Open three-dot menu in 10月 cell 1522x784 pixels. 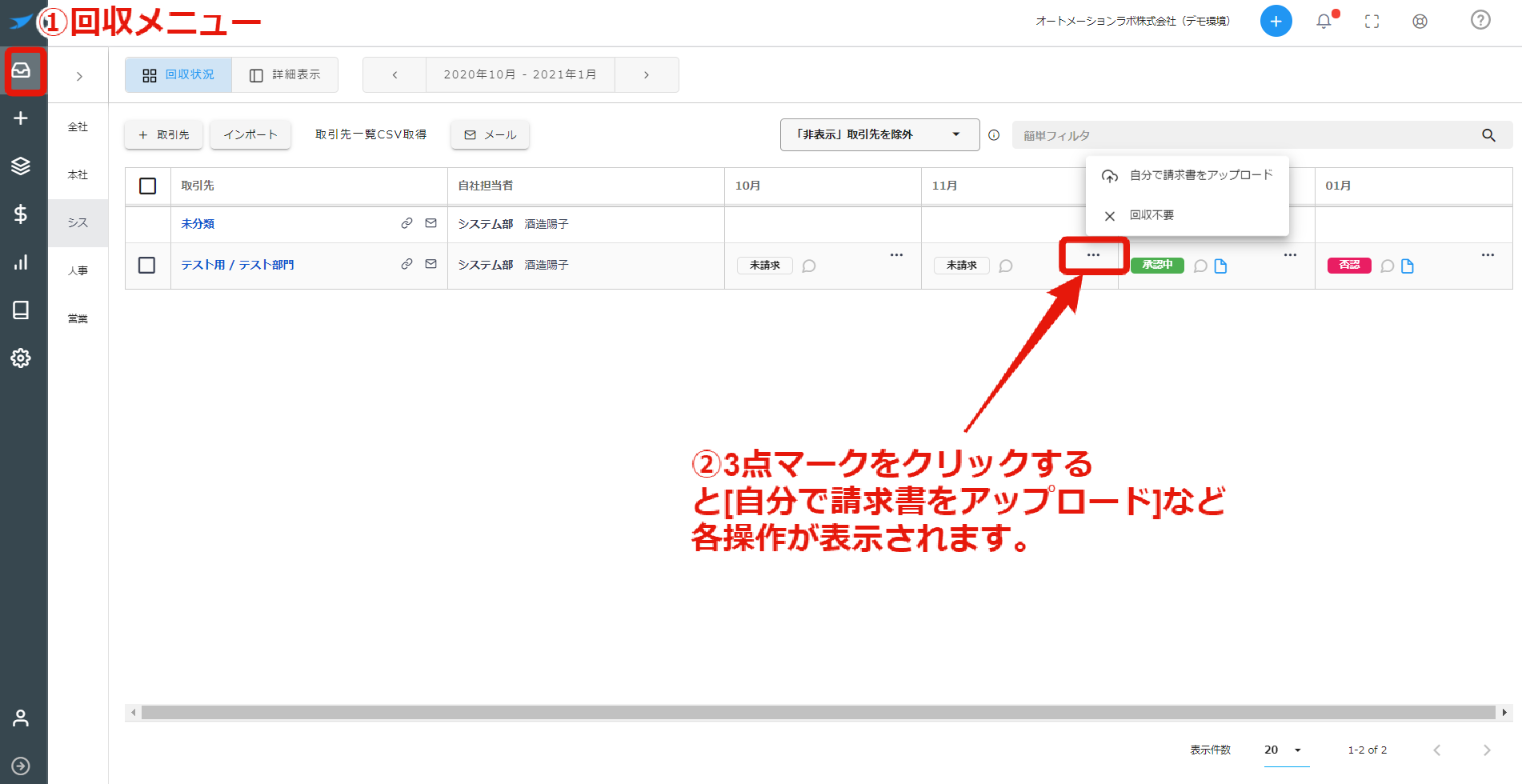pyautogui.click(x=896, y=255)
